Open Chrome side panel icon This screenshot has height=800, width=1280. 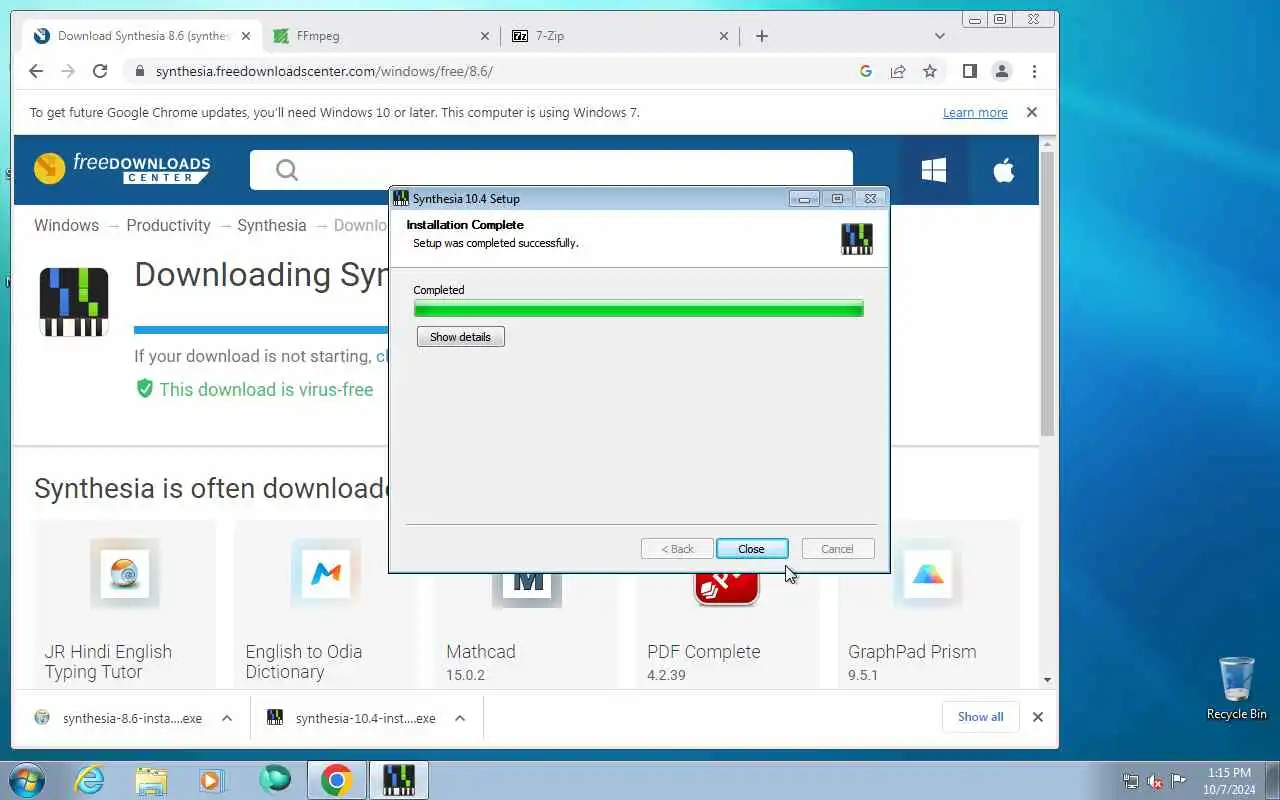[969, 71]
